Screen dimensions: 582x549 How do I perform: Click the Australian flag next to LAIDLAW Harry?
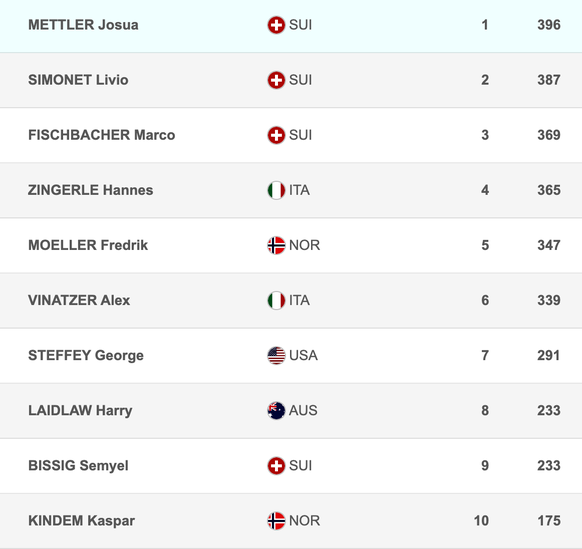click(x=276, y=411)
